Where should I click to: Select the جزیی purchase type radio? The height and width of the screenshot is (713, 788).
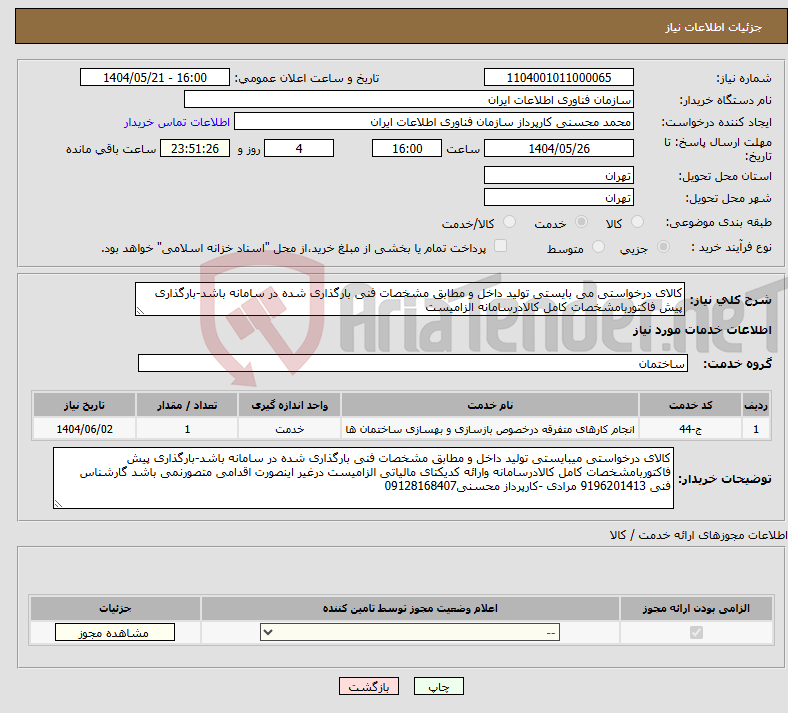click(663, 247)
